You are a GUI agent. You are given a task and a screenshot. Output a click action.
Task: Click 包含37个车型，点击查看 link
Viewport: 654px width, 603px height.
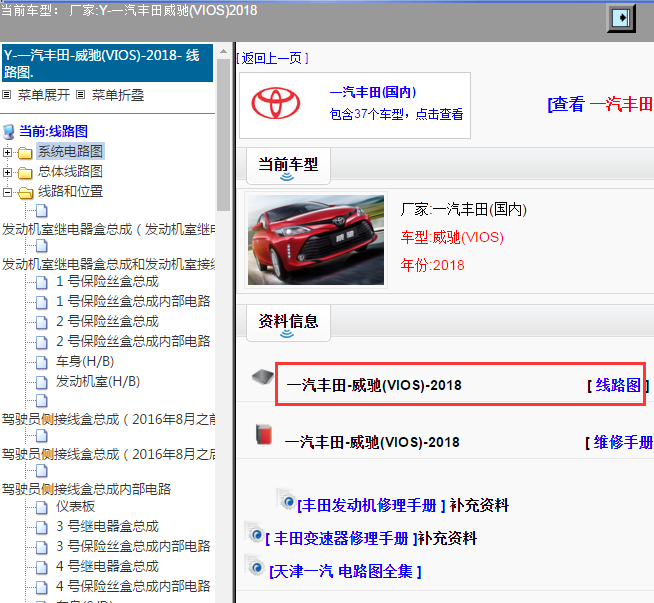pos(396,114)
